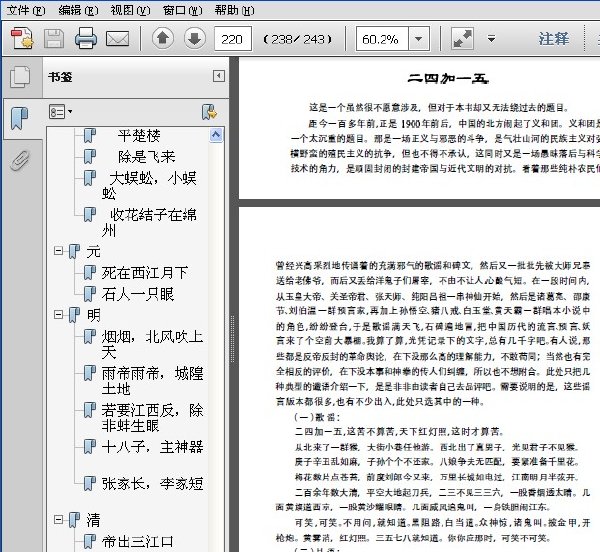600x552 pixels.
Task: Click the zoom percentage field 60.2%
Action: 382,39
